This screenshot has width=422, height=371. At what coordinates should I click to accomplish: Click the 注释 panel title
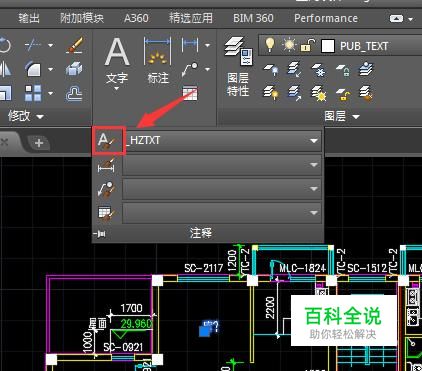point(201,233)
